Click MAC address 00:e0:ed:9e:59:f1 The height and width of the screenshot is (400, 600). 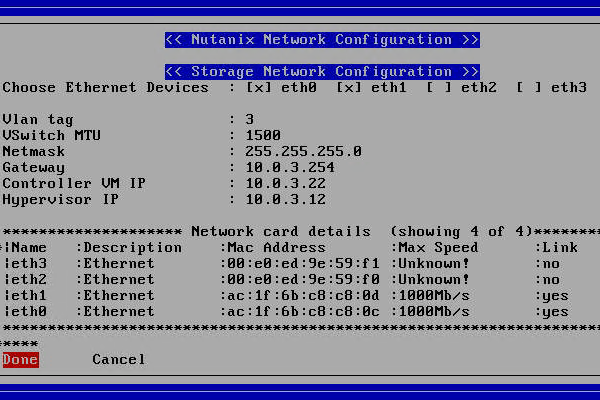click(x=303, y=264)
